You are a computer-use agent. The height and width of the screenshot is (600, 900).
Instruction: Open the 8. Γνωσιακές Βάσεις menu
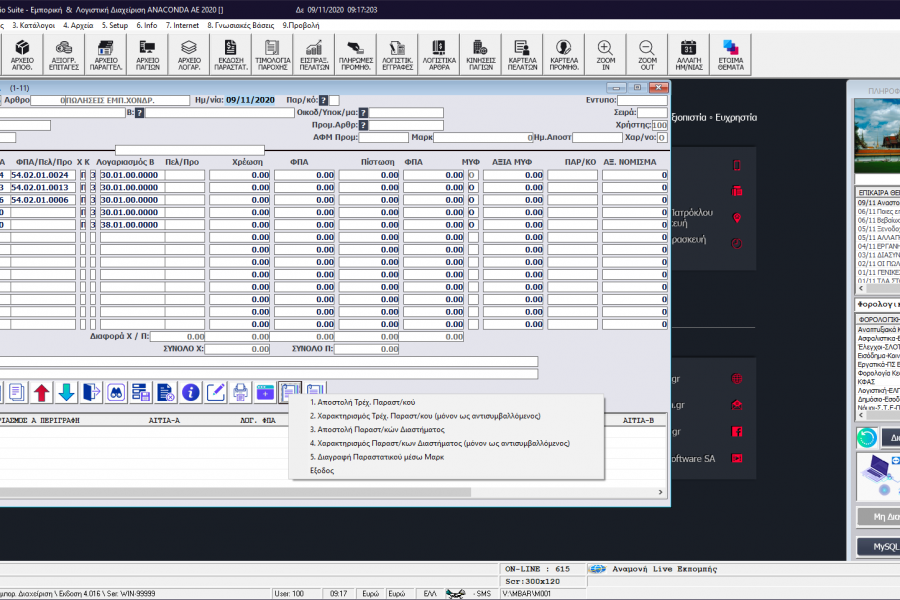(x=240, y=25)
